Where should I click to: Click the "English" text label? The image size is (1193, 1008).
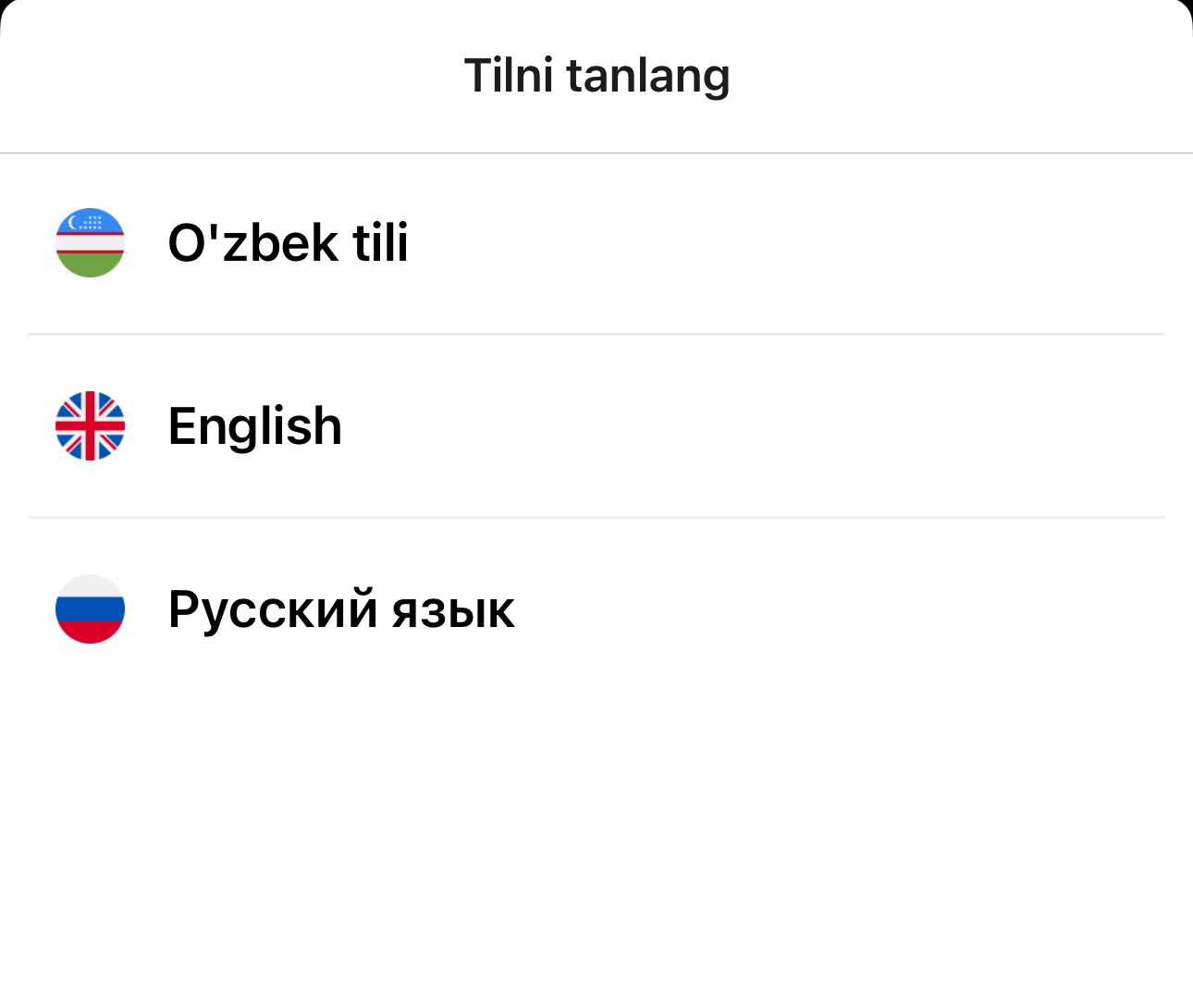click(x=255, y=426)
